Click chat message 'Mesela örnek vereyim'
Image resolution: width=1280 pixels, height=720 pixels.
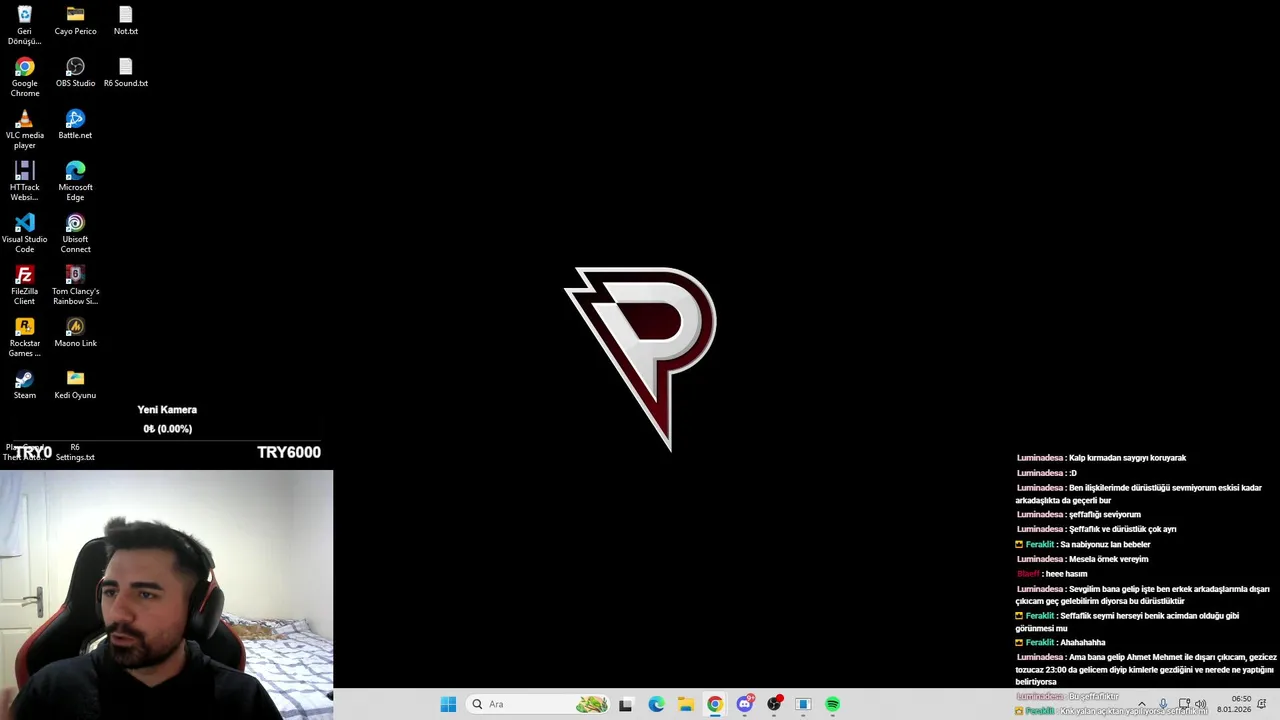(1108, 559)
